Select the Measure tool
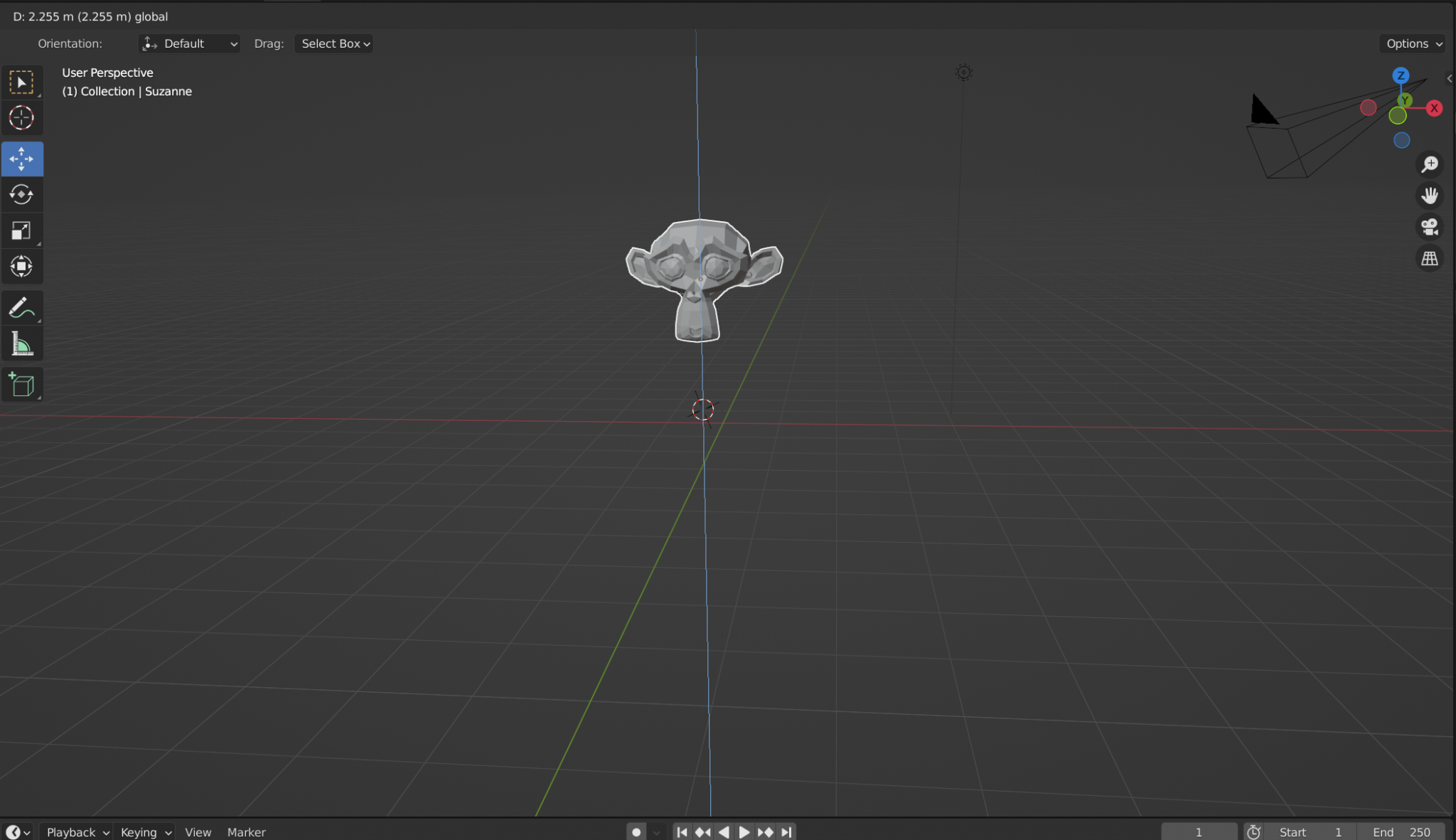This screenshot has width=1456, height=840. click(x=22, y=343)
